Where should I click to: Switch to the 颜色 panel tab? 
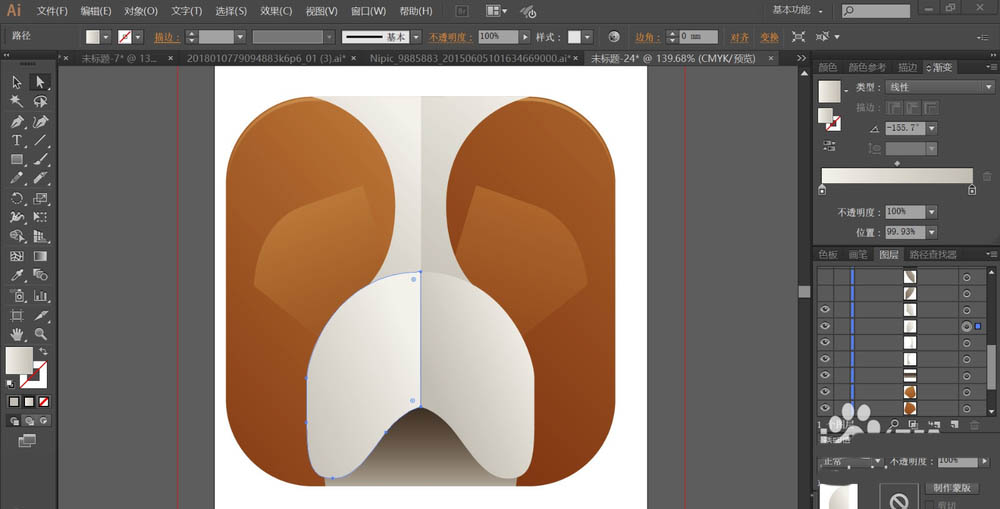[x=828, y=67]
